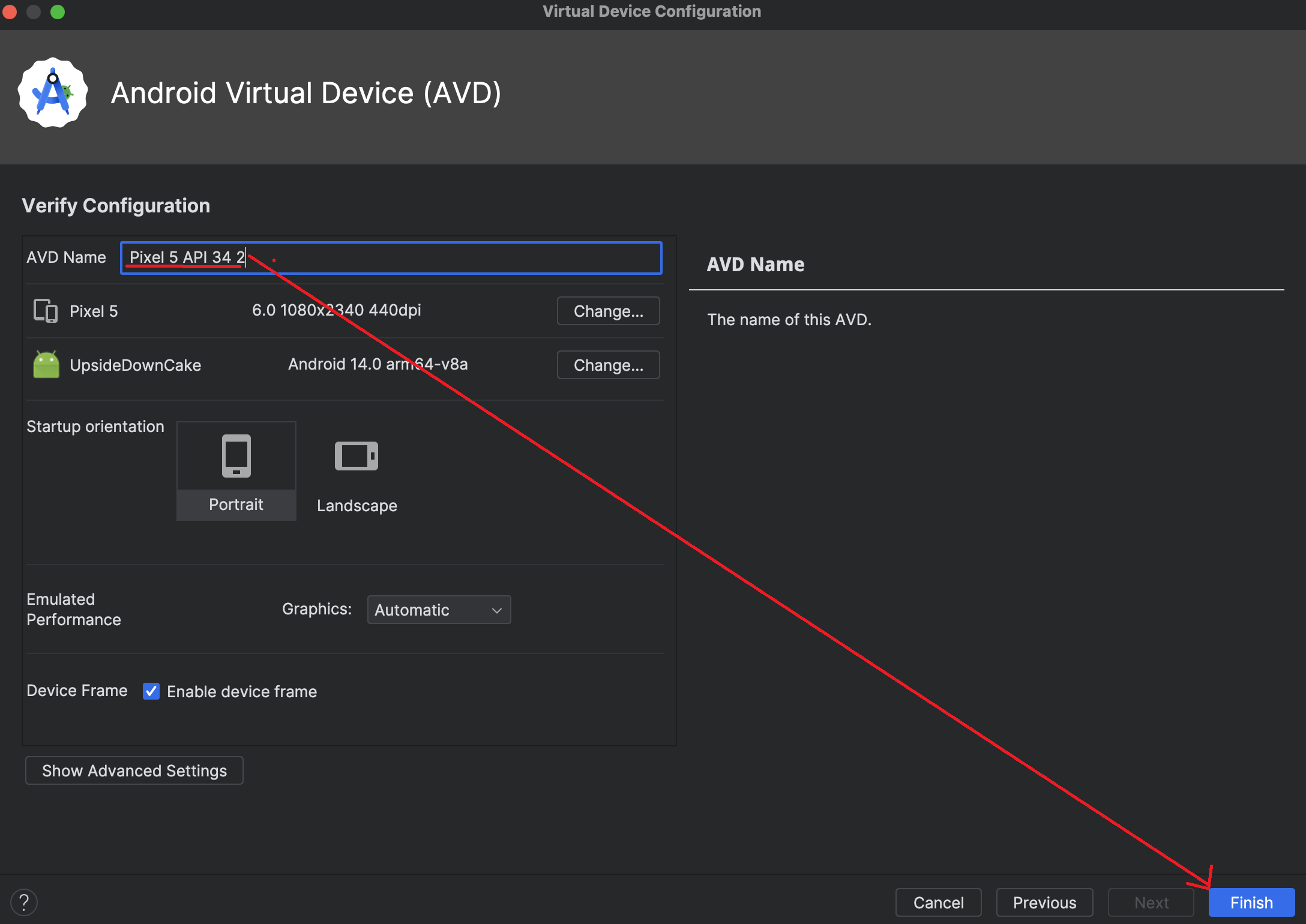Go back with the Previous button
The width and height of the screenshot is (1306, 924).
pos(1044,902)
